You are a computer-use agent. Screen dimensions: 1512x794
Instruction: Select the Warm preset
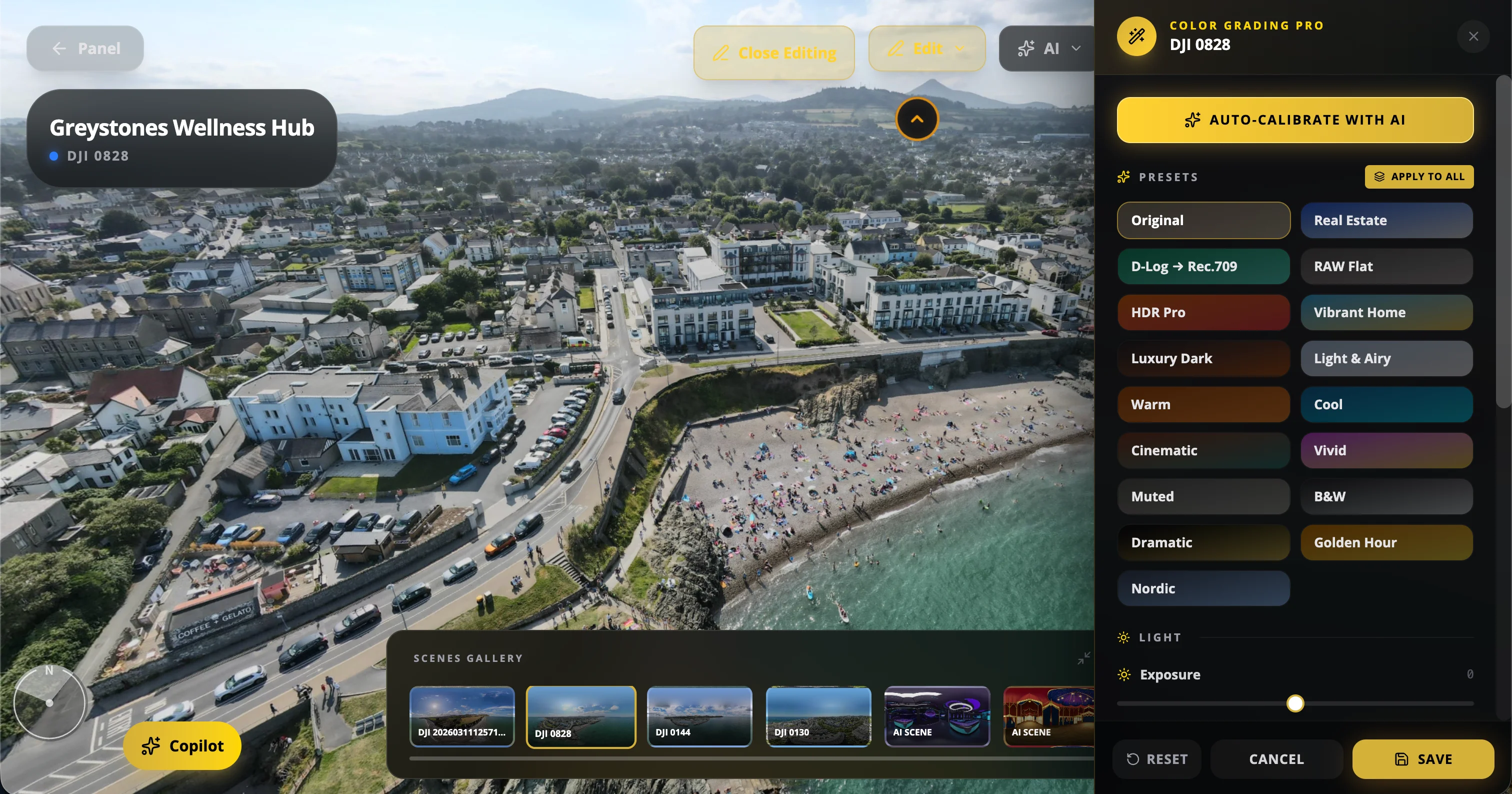tap(1203, 404)
